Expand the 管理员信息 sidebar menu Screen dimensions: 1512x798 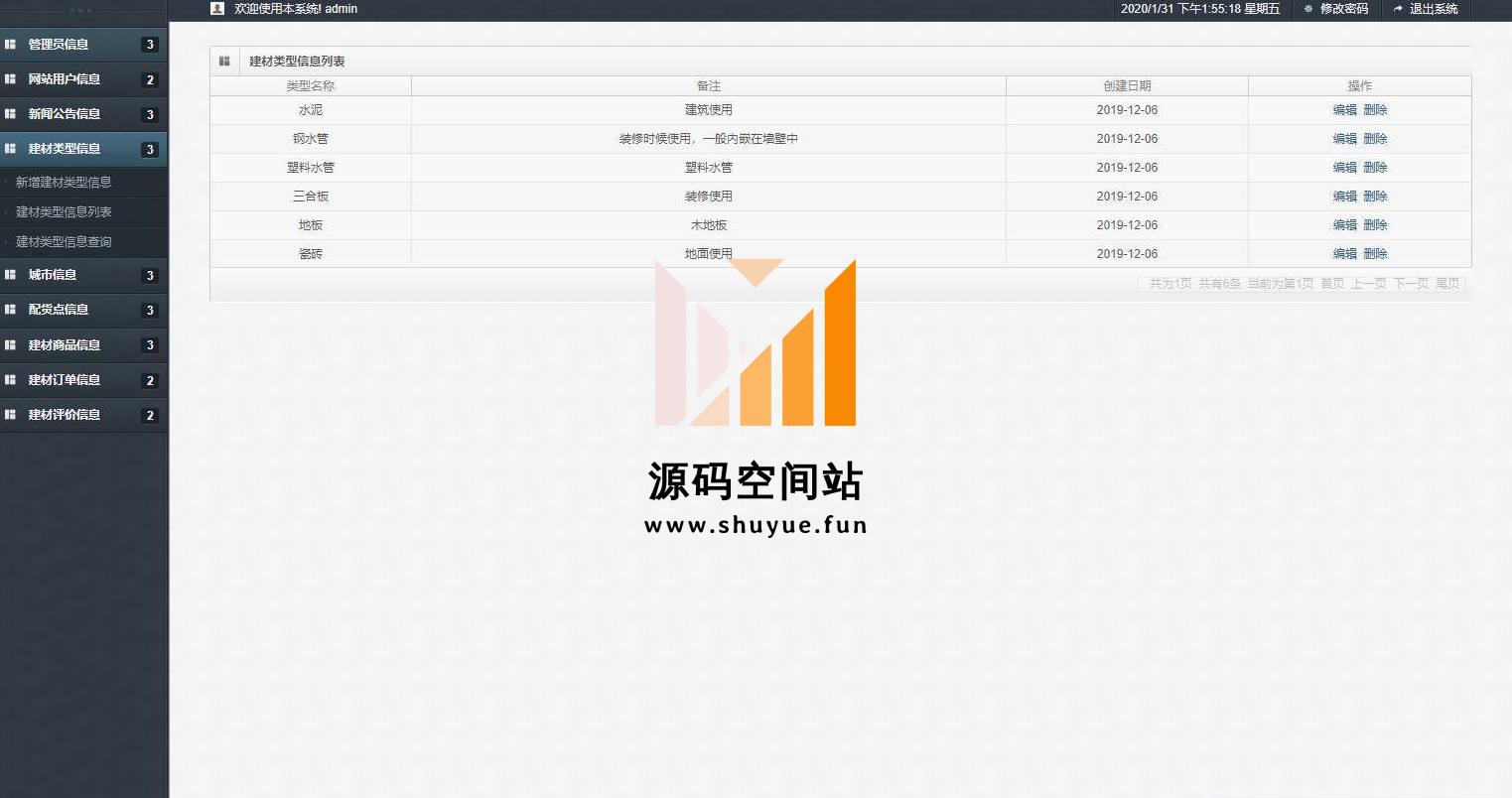(83, 45)
